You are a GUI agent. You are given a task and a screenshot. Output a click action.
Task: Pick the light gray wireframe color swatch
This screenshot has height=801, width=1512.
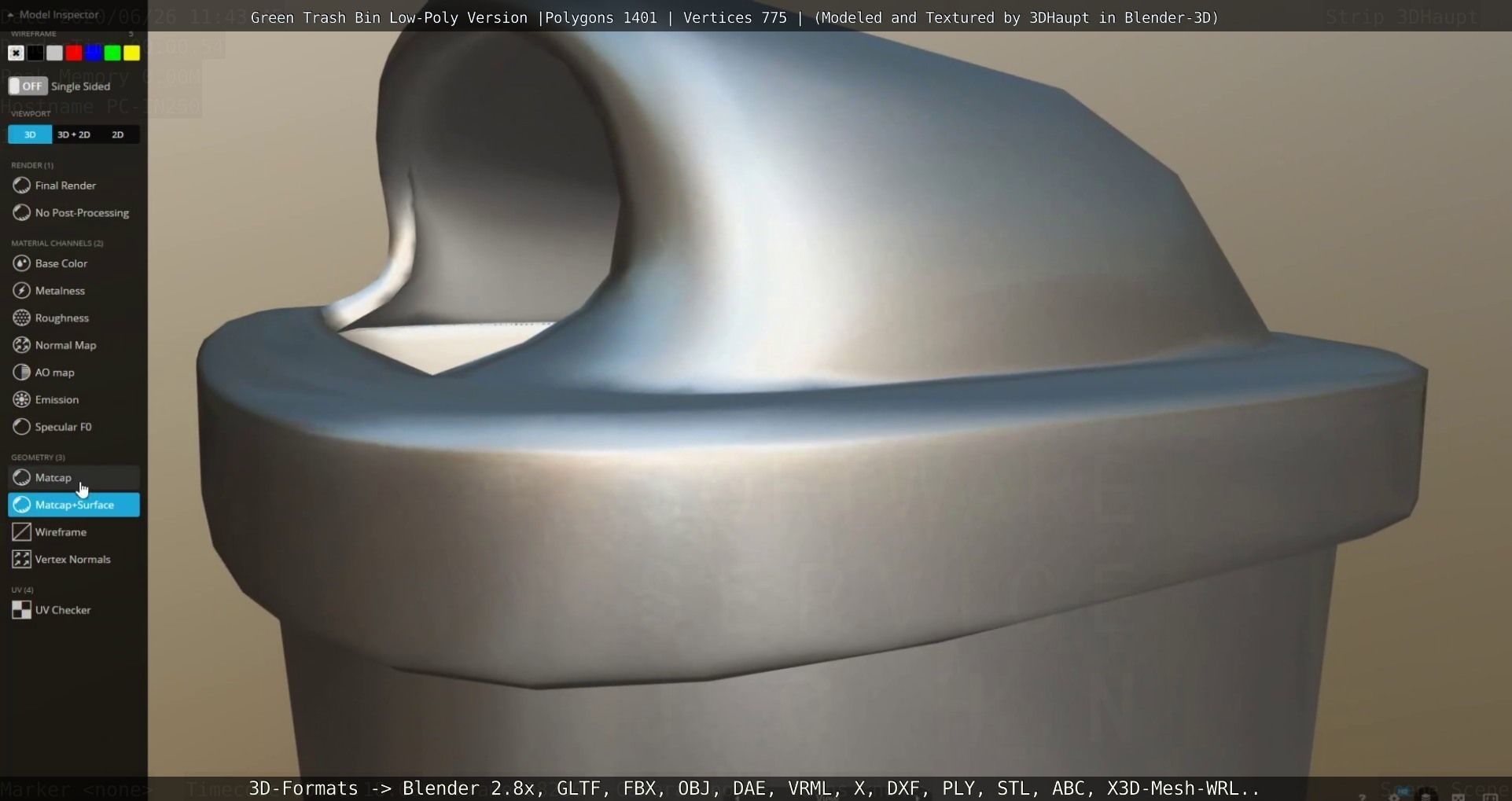point(54,53)
